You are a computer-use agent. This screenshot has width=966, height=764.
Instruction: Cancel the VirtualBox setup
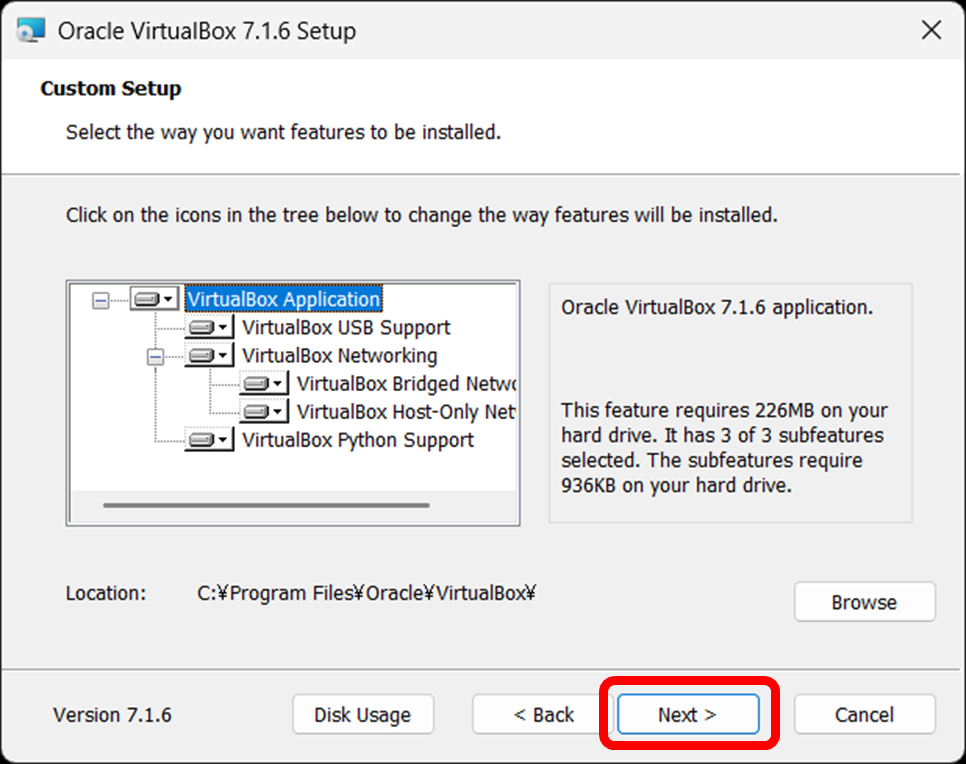[x=865, y=715]
